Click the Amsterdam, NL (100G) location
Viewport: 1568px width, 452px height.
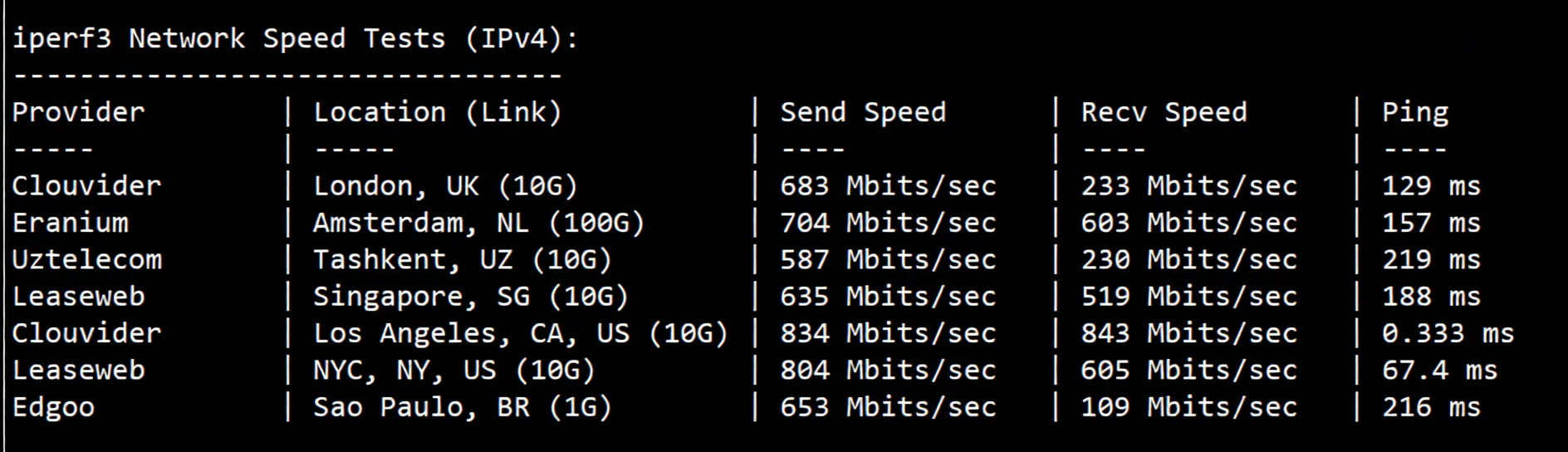pyautogui.click(x=478, y=223)
